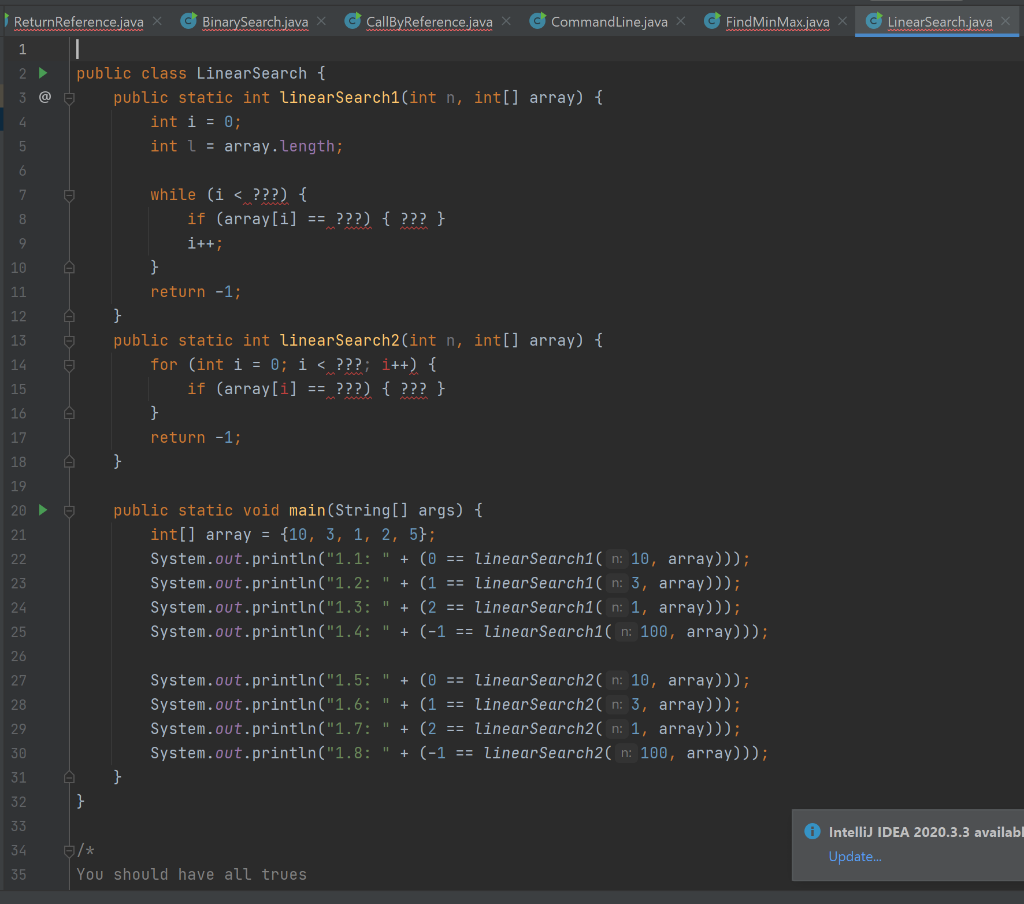Run LinearSearch class via gutter run icon
The height and width of the screenshot is (904, 1024).
tap(41, 72)
